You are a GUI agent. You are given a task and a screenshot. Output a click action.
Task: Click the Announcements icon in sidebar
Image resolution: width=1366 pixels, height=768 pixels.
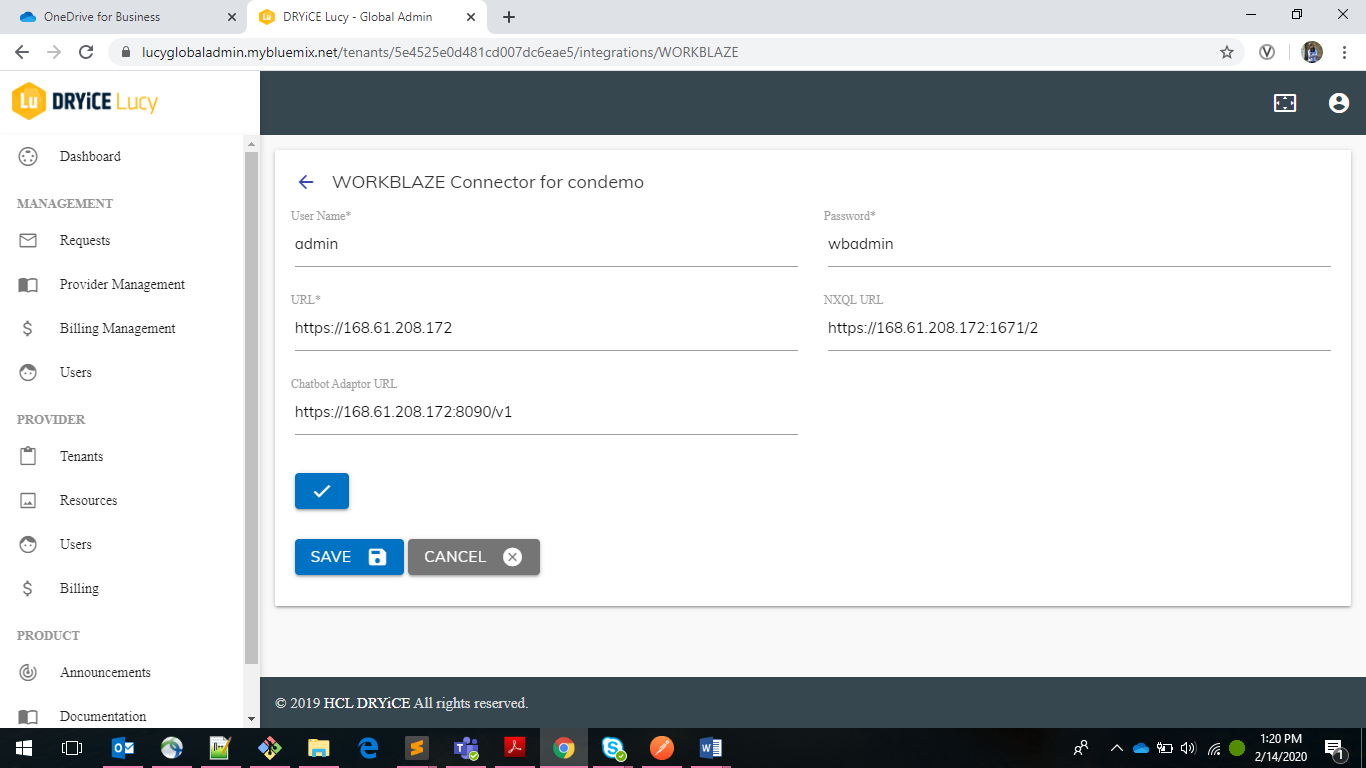(28, 672)
